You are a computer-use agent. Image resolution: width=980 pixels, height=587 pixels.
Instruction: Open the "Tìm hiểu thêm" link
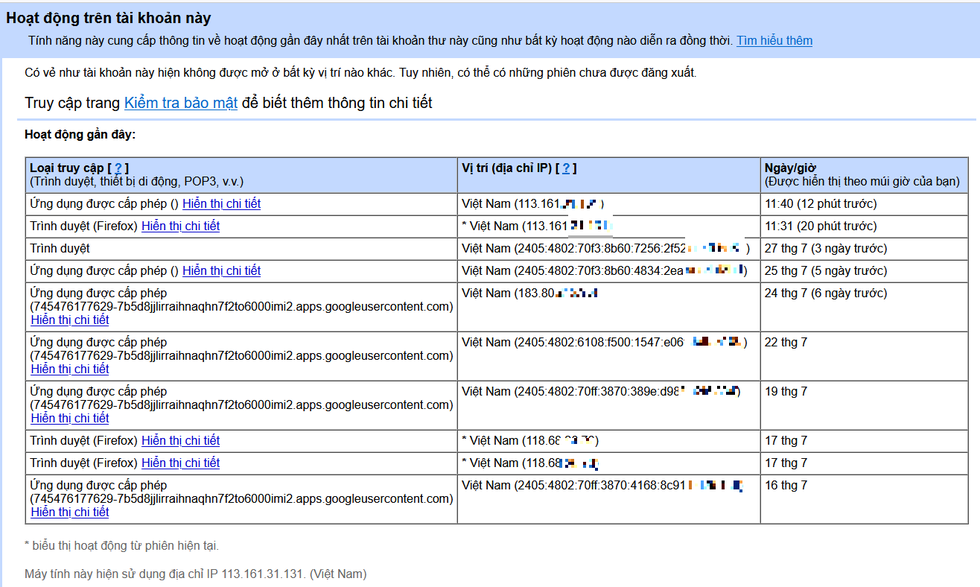(x=774, y=41)
